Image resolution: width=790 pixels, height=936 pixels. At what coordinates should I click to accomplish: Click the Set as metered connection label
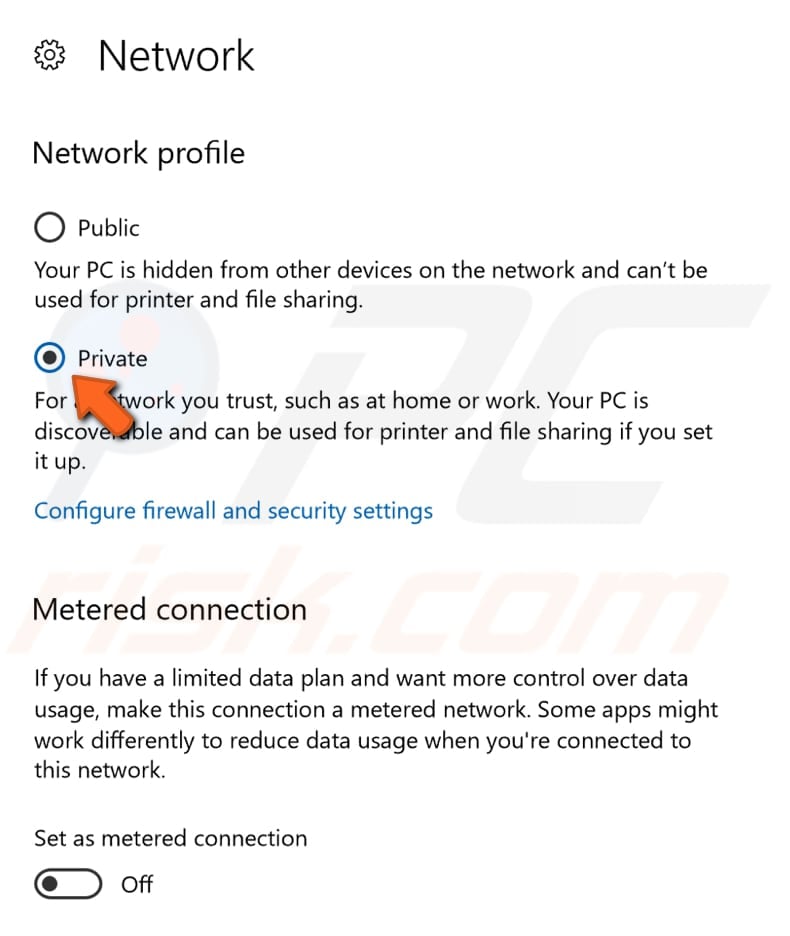point(169,838)
